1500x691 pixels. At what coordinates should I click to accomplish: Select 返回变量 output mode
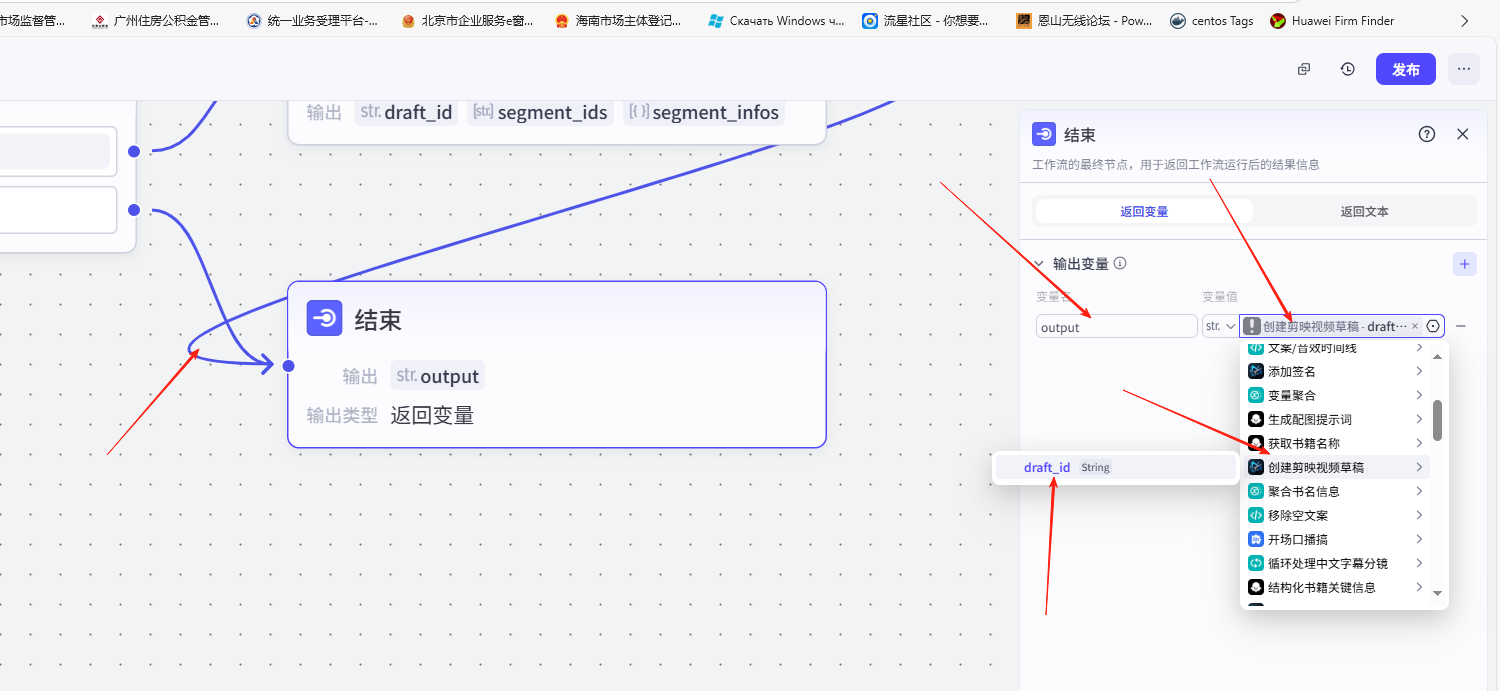pyautogui.click(x=1144, y=211)
